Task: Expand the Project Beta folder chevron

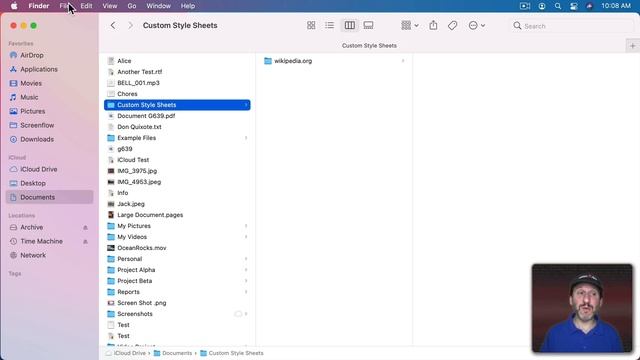Action: (x=246, y=281)
